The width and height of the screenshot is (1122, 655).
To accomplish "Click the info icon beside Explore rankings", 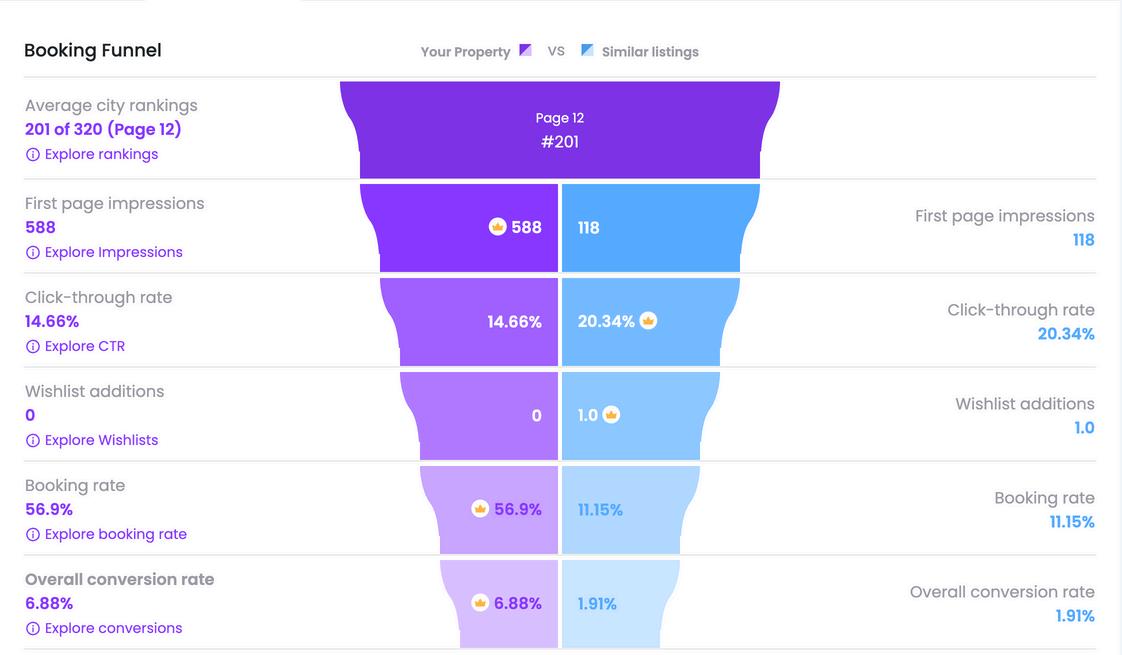I will tap(33, 155).
